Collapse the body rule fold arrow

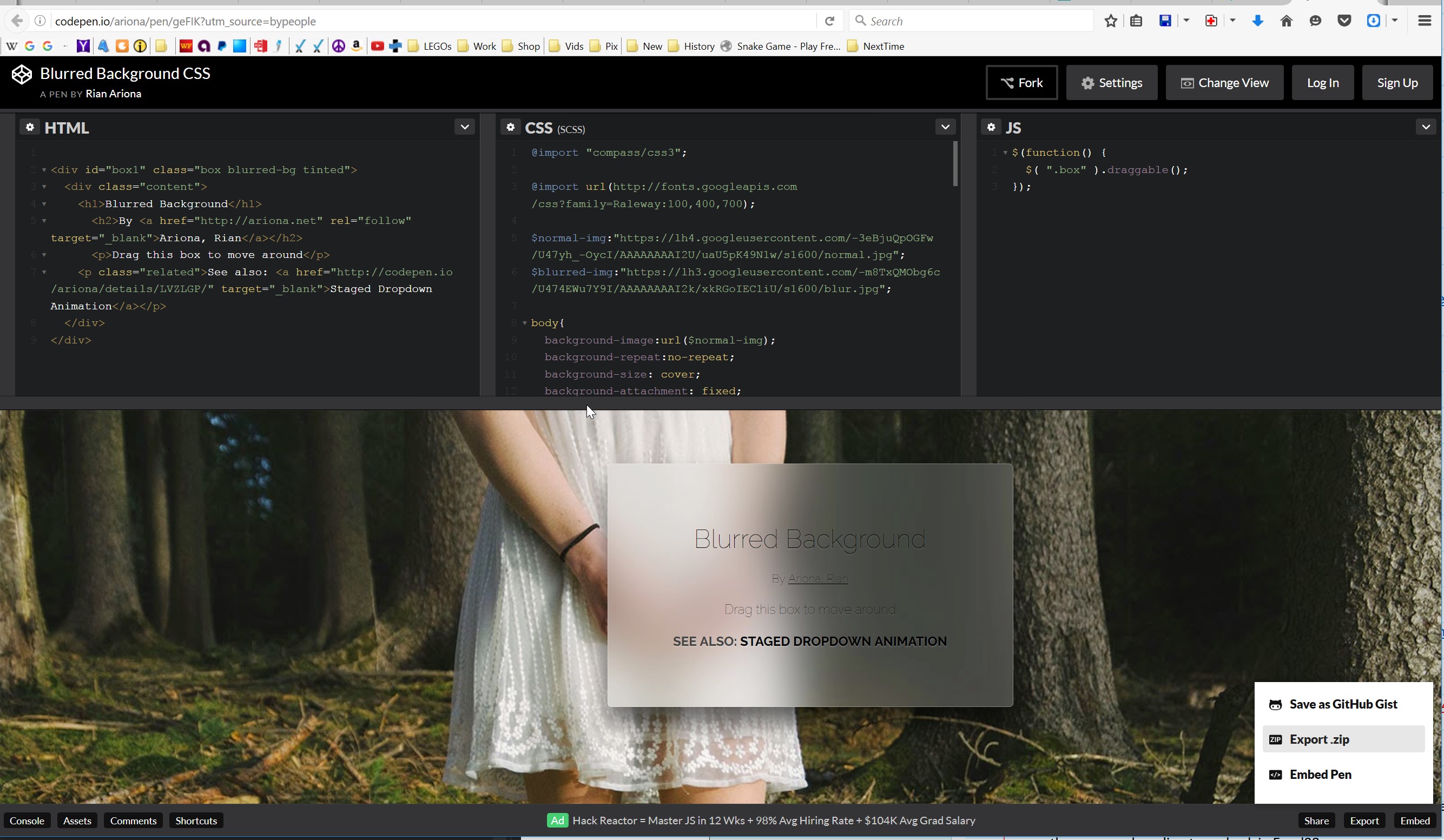(524, 323)
